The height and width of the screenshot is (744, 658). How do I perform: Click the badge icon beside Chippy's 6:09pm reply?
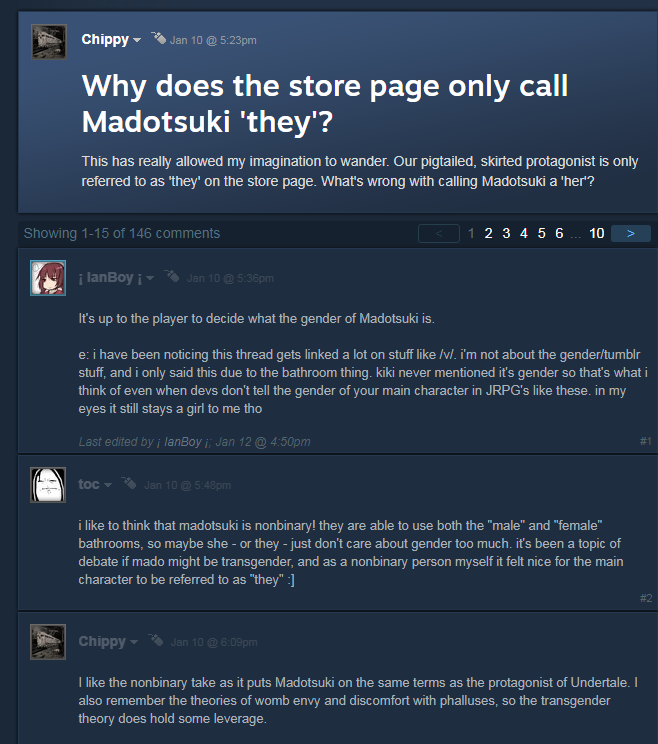156,640
